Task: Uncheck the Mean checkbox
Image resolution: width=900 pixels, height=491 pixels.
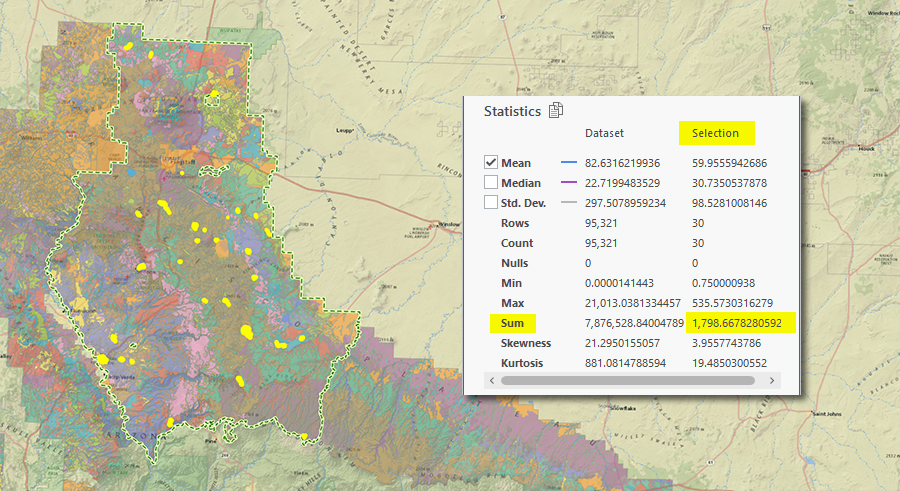Action: point(491,163)
